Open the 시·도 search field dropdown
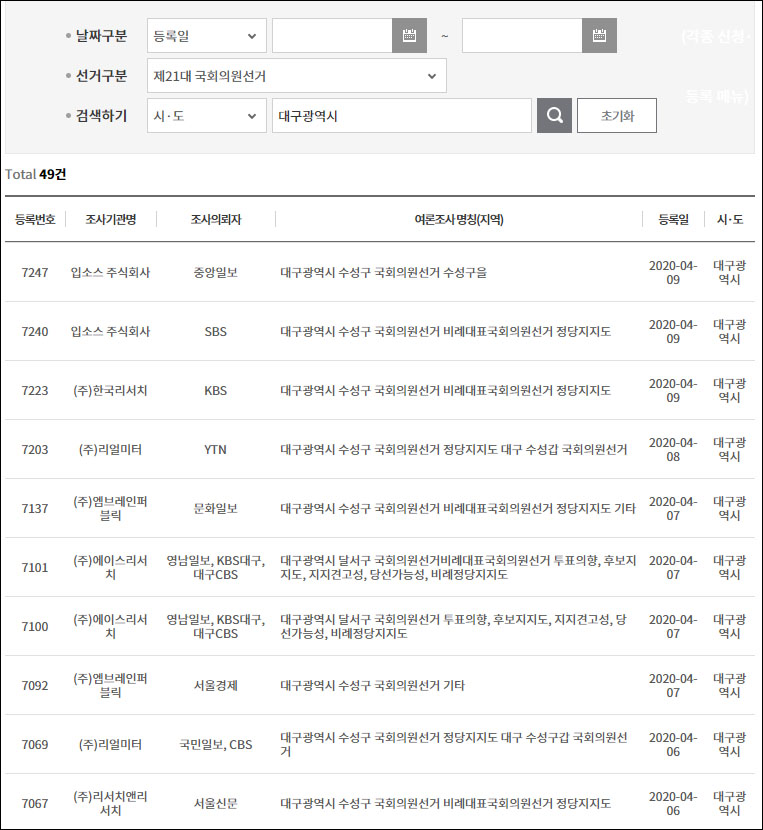The height and width of the screenshot is (830, 763). (x=207, y=115)
